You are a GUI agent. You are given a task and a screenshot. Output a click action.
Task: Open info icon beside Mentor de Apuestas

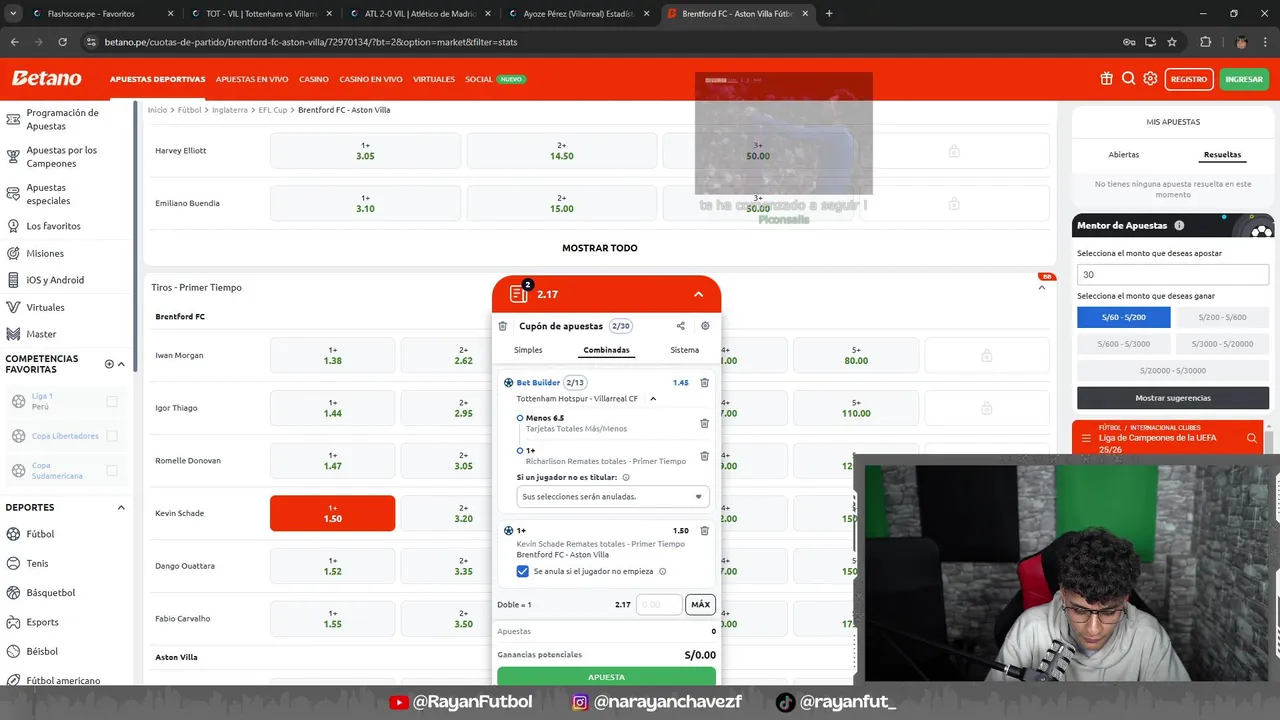tap(1179, 226)
